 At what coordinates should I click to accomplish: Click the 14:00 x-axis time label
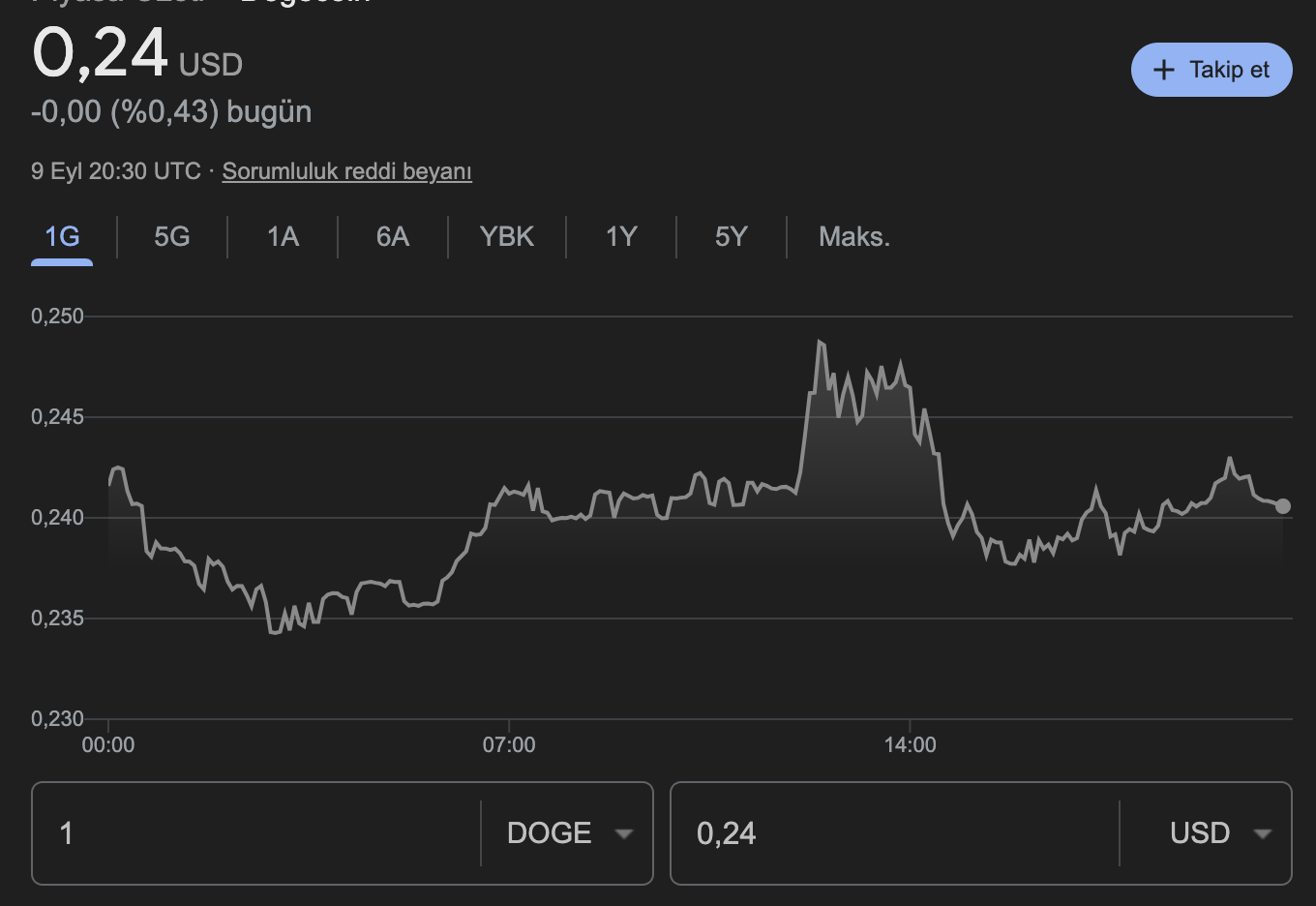911,744
